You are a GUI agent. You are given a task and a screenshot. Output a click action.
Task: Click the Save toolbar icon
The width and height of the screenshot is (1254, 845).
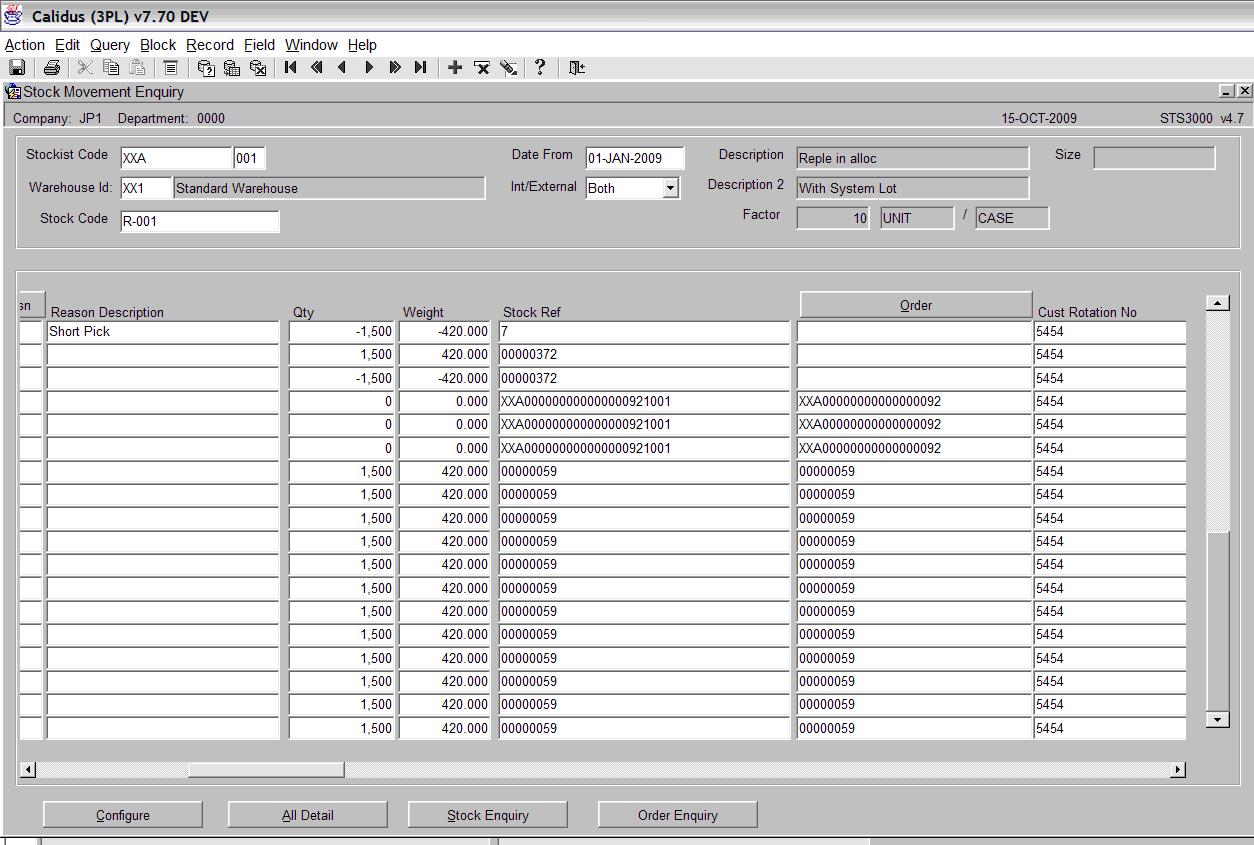point(17,68)
